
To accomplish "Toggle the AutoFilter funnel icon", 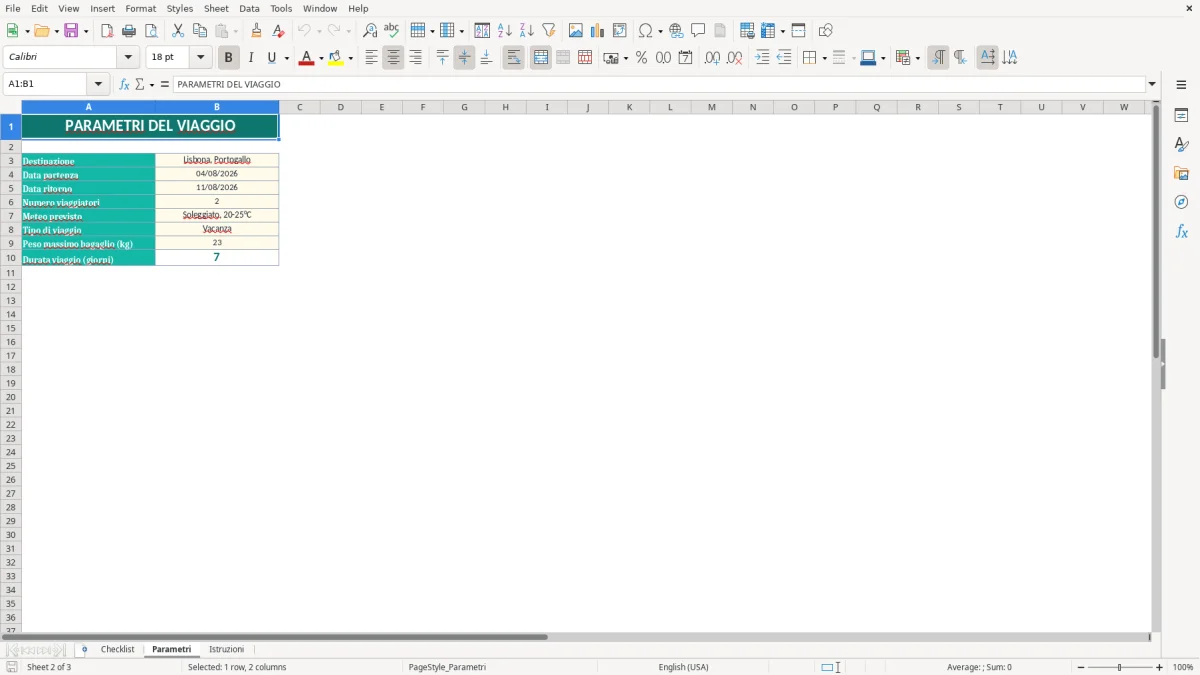I will (x=549, y=31).
